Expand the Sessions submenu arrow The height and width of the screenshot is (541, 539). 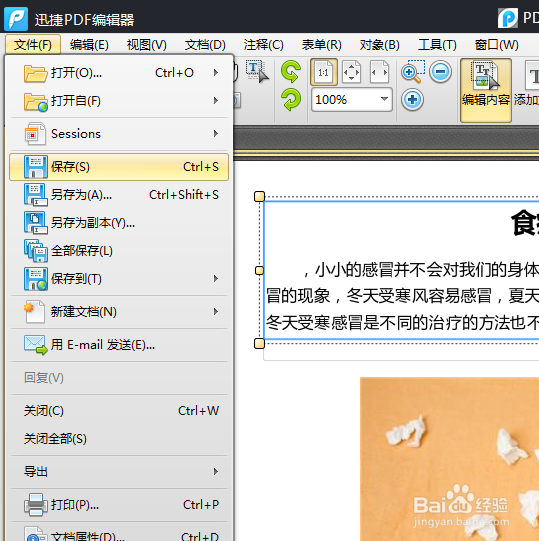pyautogui.click(x=216, y=134)
